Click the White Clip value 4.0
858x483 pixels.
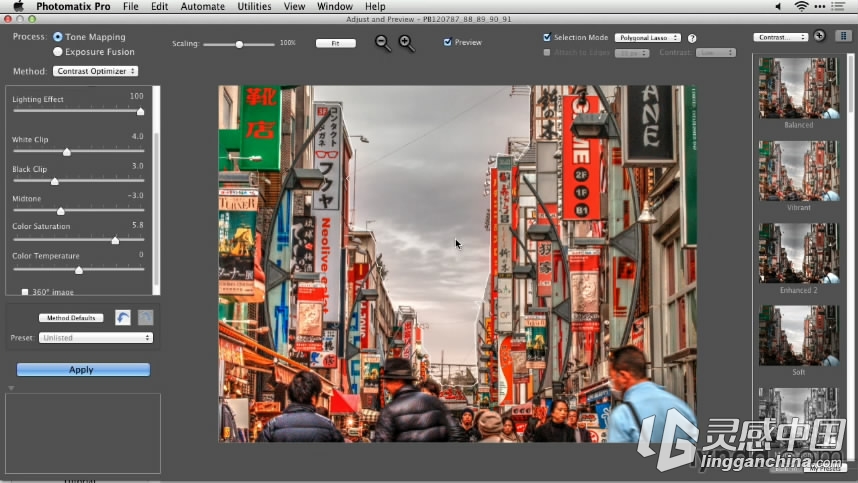[x=138, y=136]
